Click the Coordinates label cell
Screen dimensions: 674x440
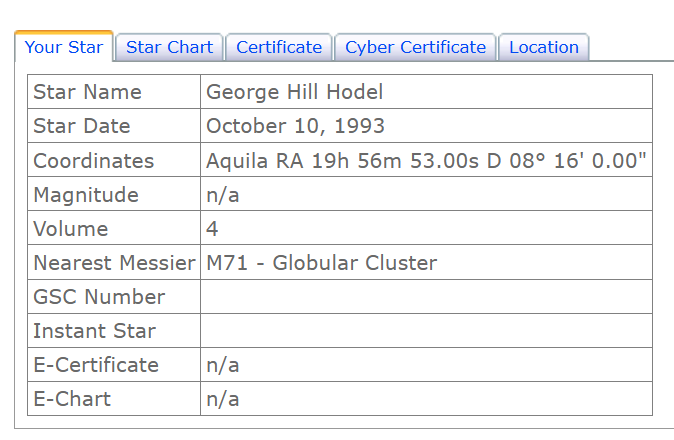(94, 161)
